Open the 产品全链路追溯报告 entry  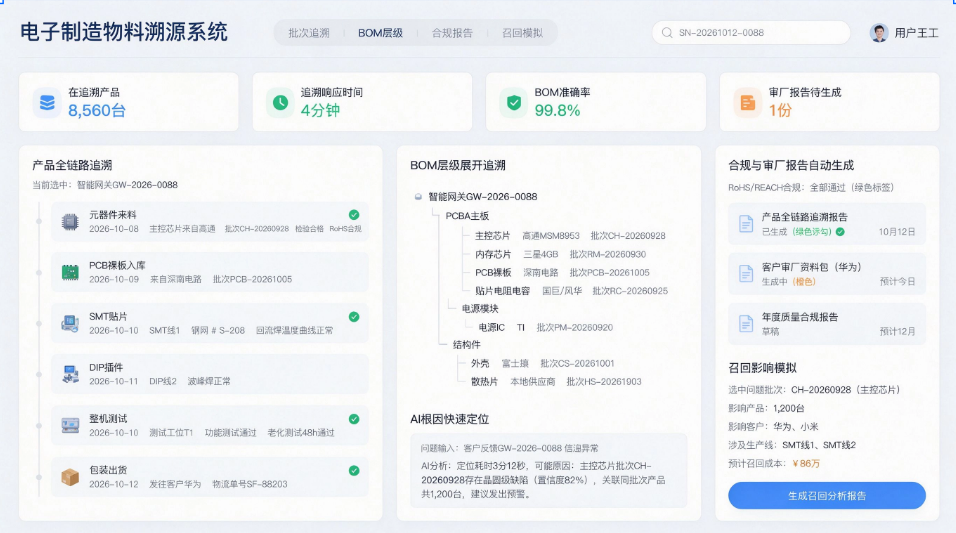click(827, 224)
